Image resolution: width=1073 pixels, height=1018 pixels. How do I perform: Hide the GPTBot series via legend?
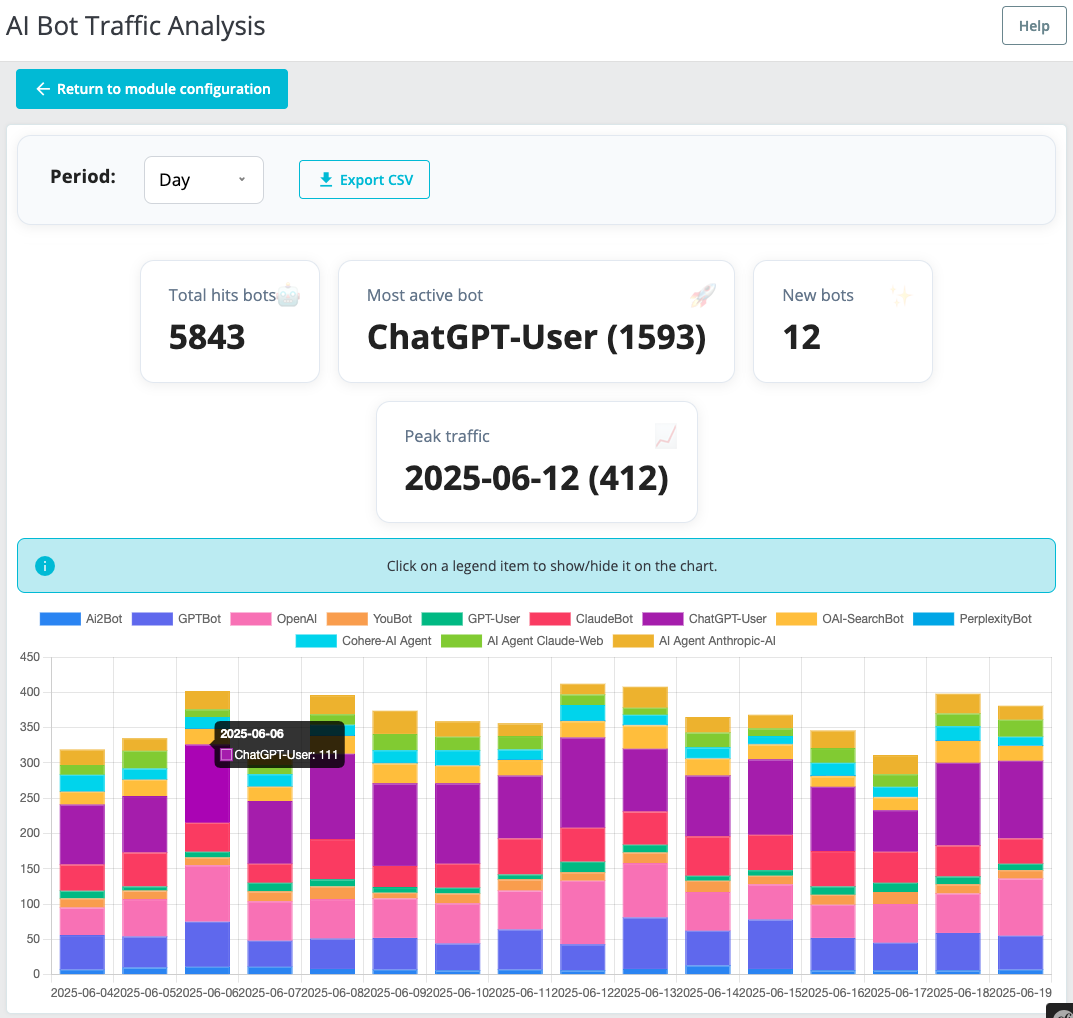coord(177,619)
